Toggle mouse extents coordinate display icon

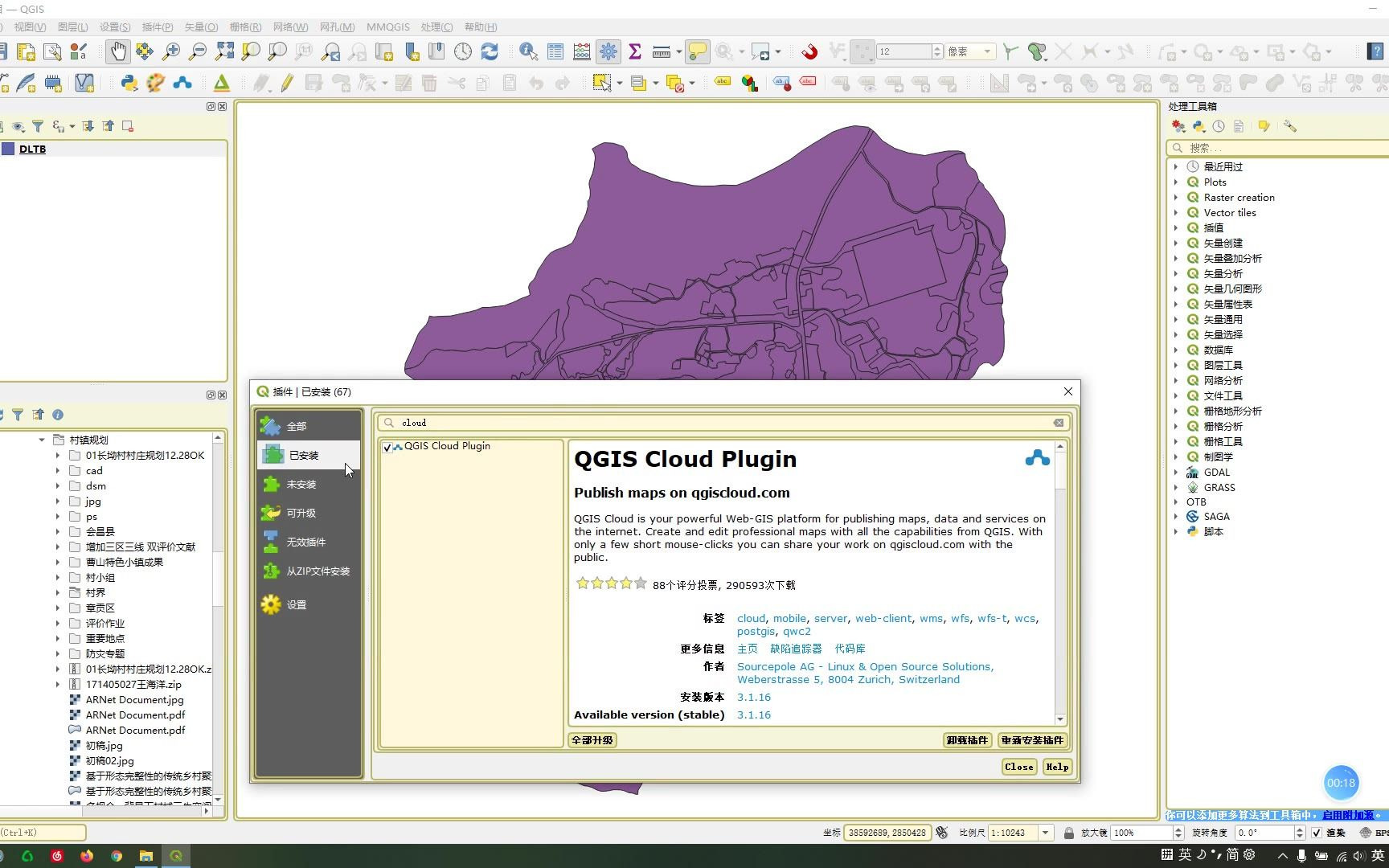click(x=942, y=833)
